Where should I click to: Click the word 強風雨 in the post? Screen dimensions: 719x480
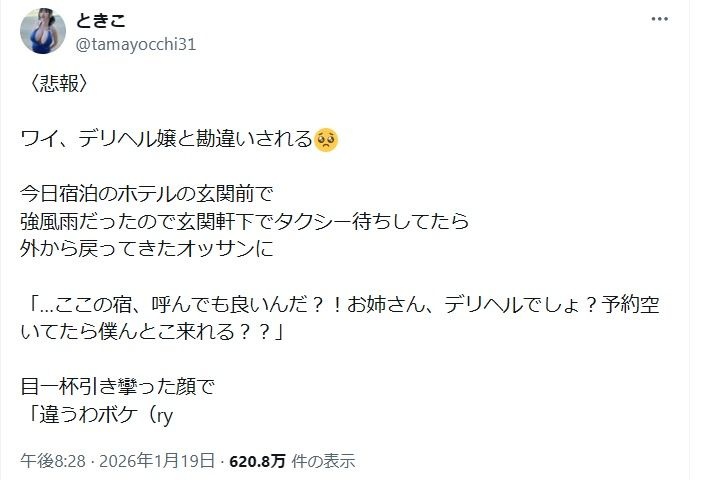49,221
